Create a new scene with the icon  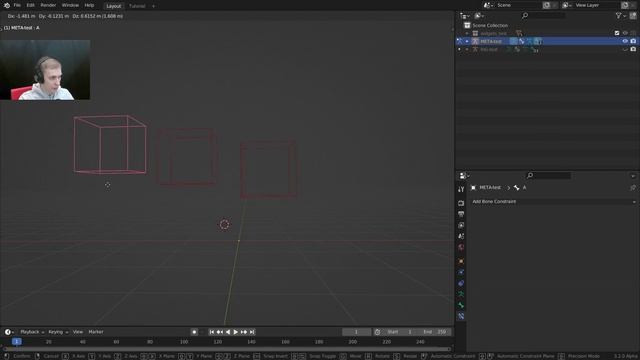pos(546,5)
